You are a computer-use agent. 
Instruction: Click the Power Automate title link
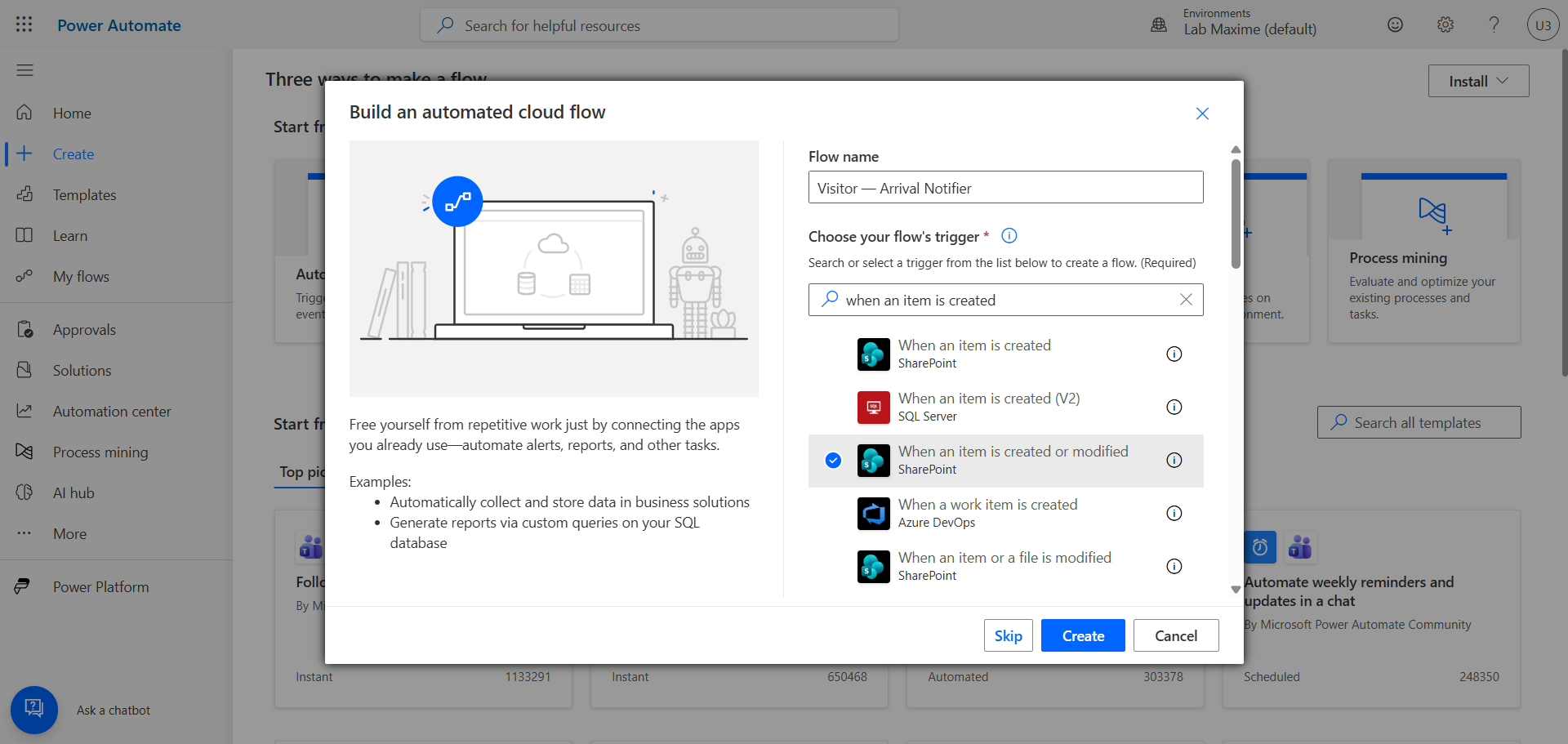(119, 25)
